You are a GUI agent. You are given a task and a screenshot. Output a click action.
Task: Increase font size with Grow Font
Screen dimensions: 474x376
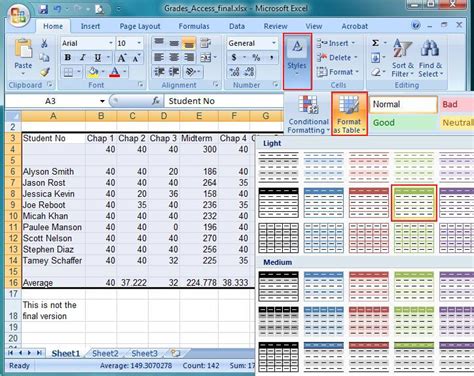pos(122,58)
